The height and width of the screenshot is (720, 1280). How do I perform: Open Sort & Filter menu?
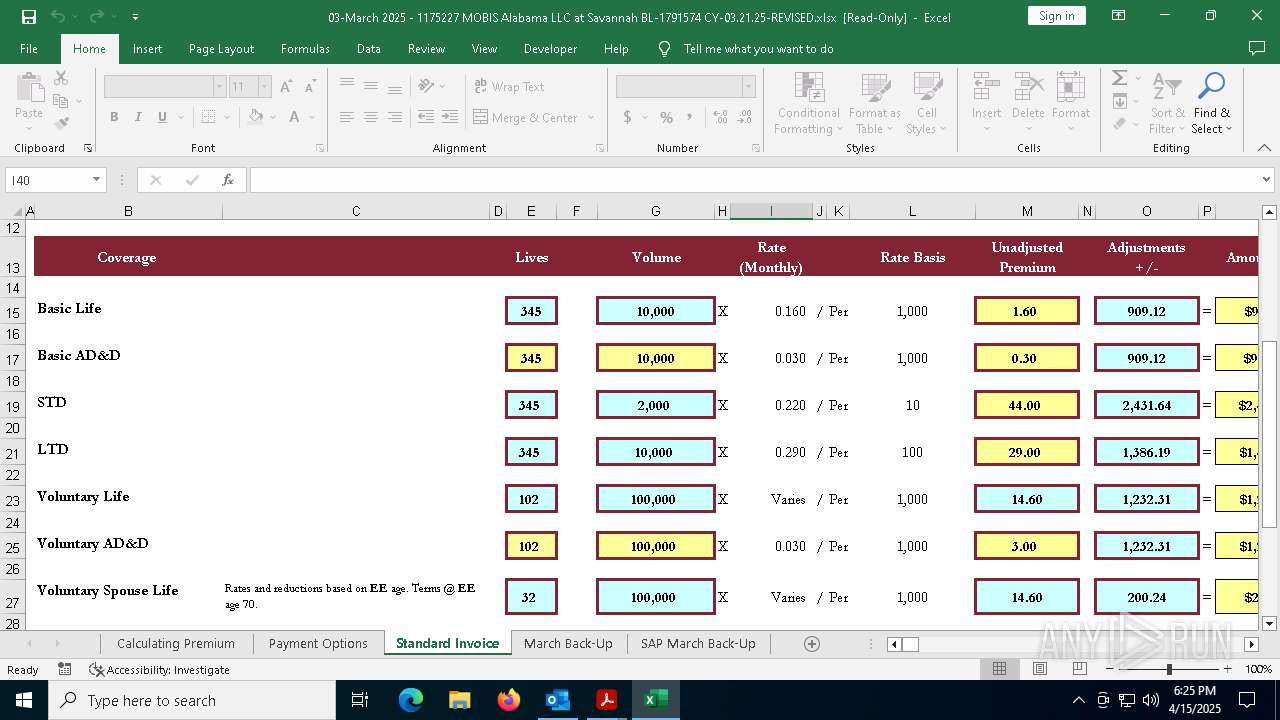click(x=1167, y=103)
